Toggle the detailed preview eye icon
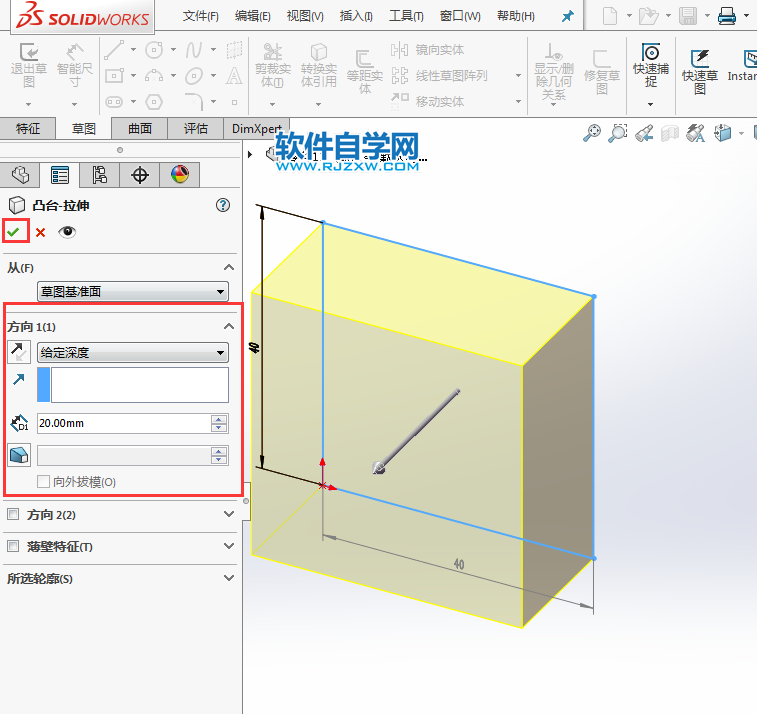This screenshot has width=757, height=714. tap(67, 232)
